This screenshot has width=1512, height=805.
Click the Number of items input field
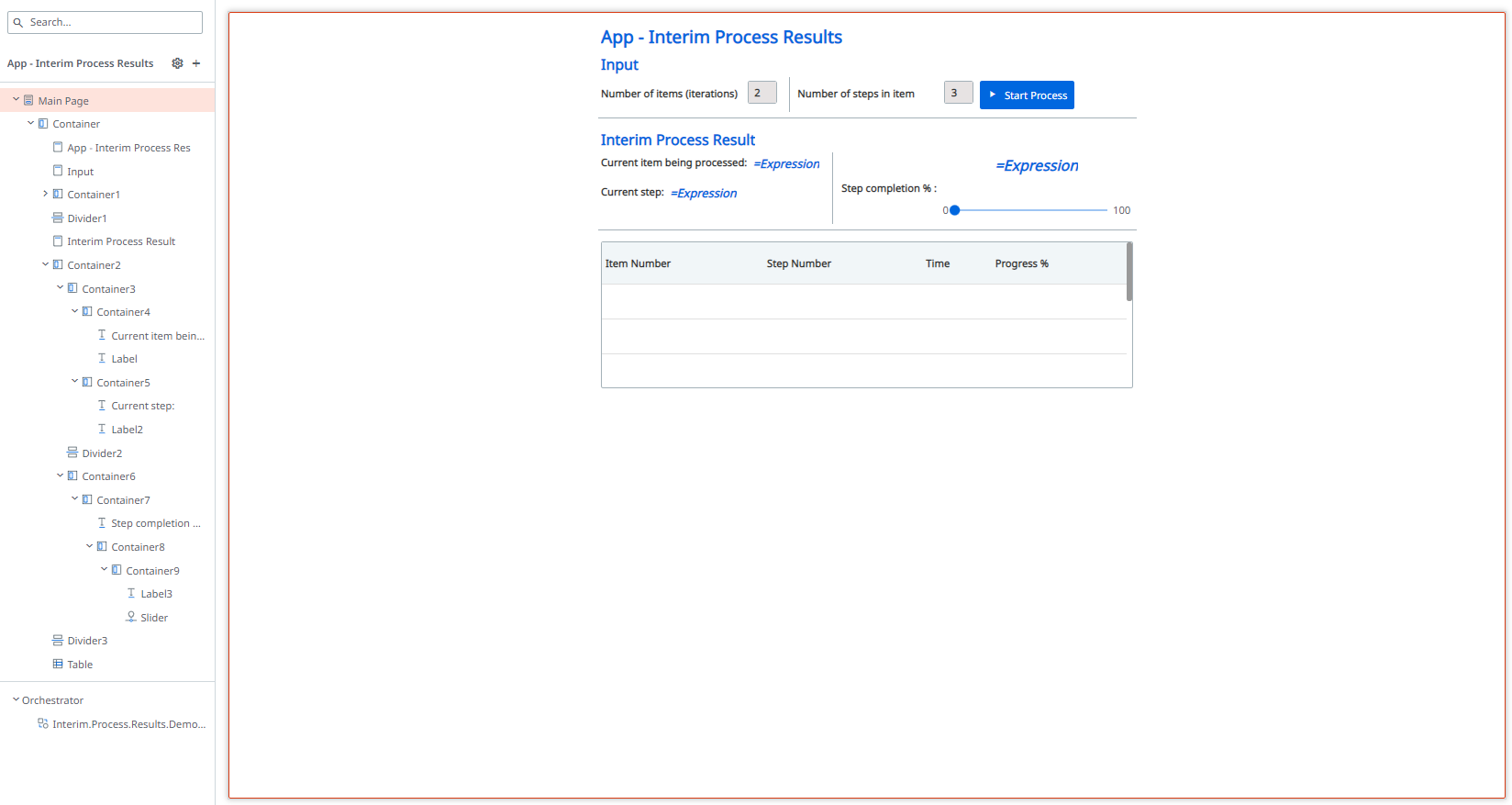[762, 93]
